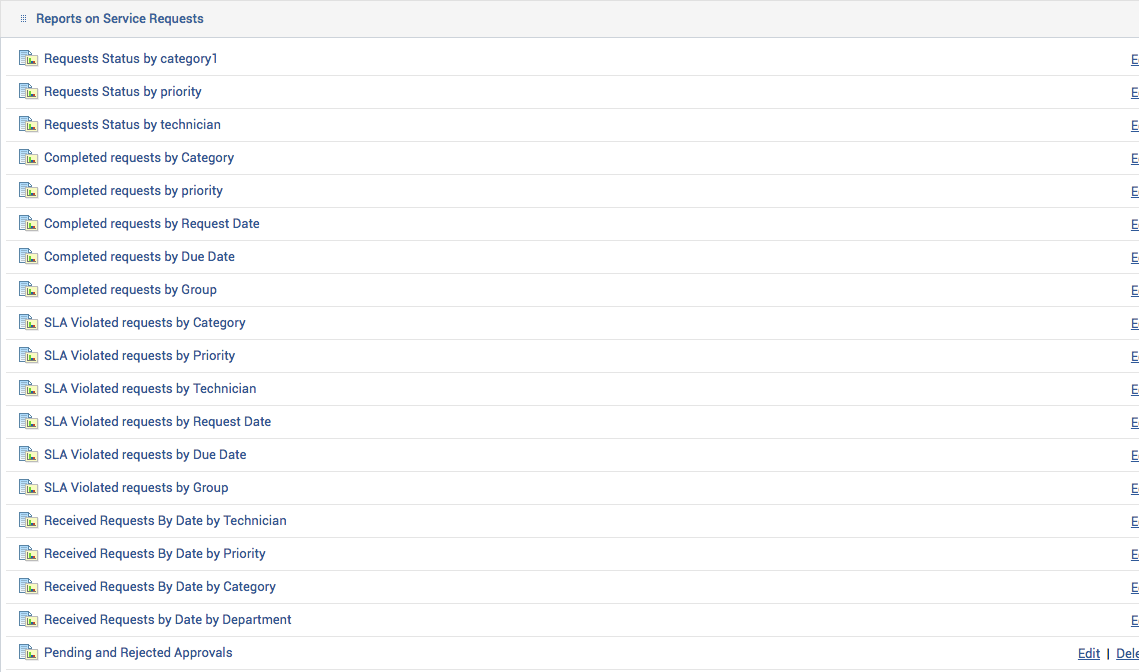Click the report icon beside Completed requests by Group
The width and height of the screenshot is (1139, 672).
[x=28, y=289]
